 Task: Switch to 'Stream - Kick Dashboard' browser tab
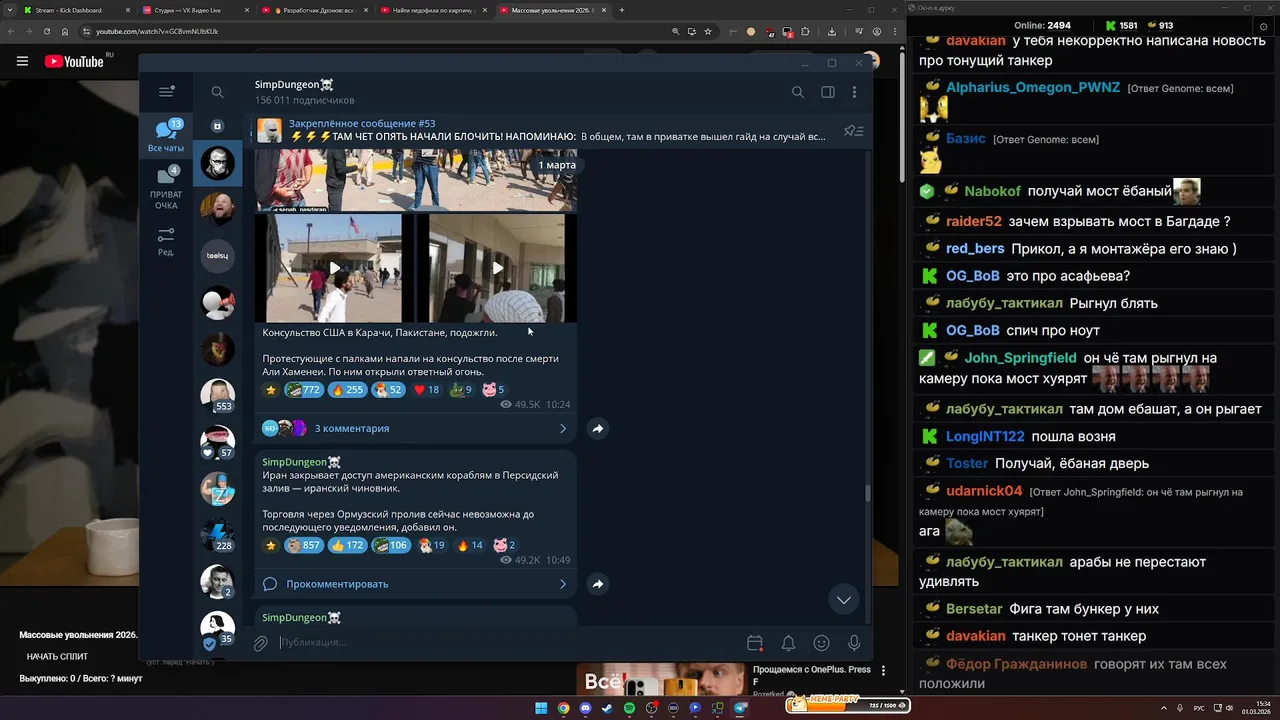(x=75, y=10)
